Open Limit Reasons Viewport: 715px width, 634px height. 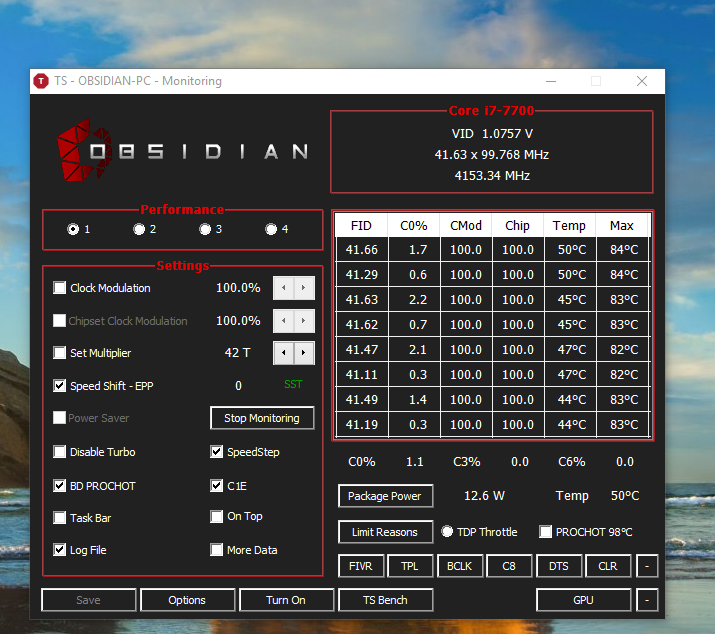coord(385,532)
